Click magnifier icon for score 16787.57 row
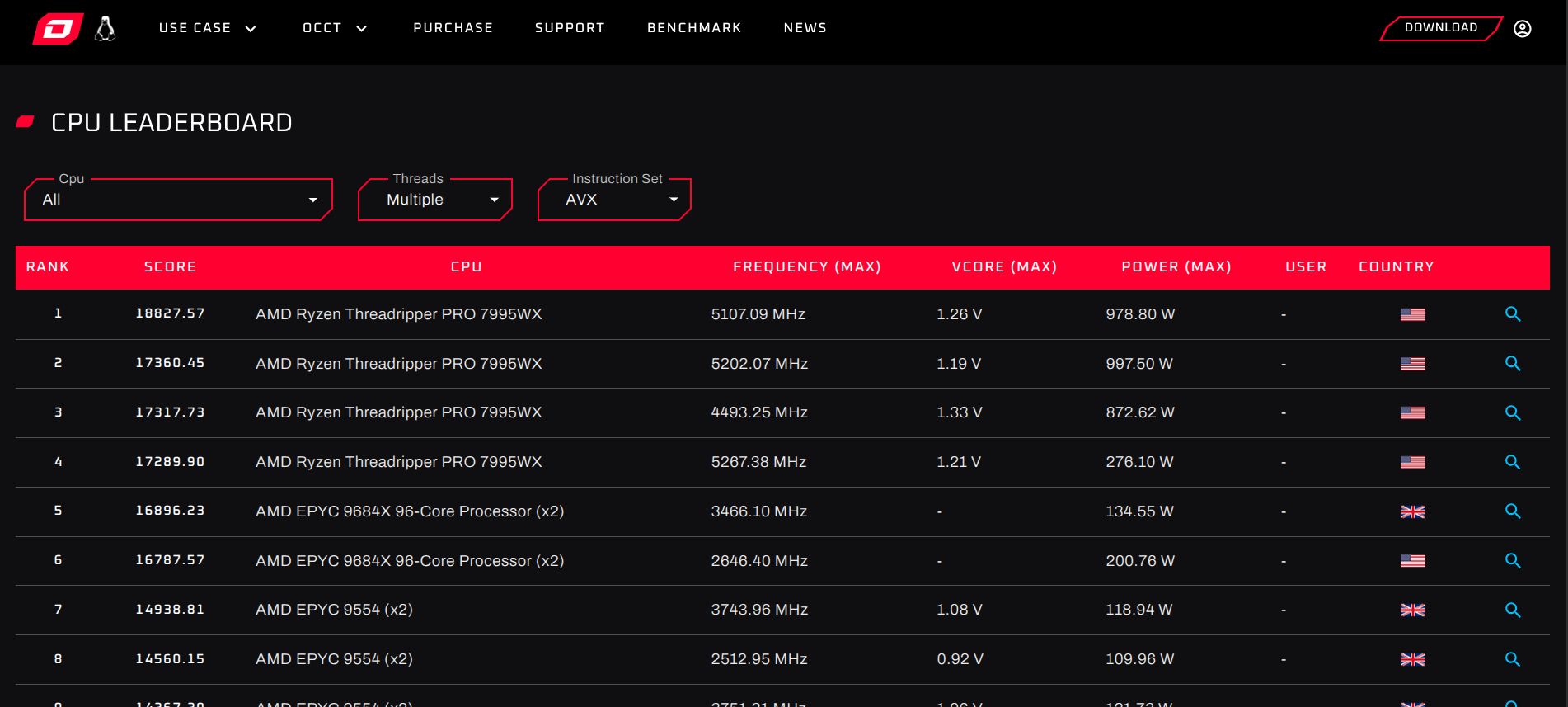 click(x=1512, y=561)
